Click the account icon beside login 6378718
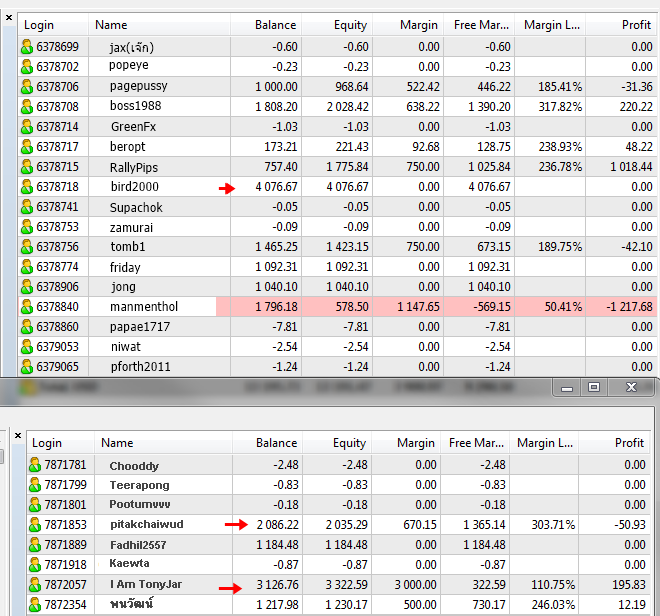The image size is (660, 616). pos(27,187)
